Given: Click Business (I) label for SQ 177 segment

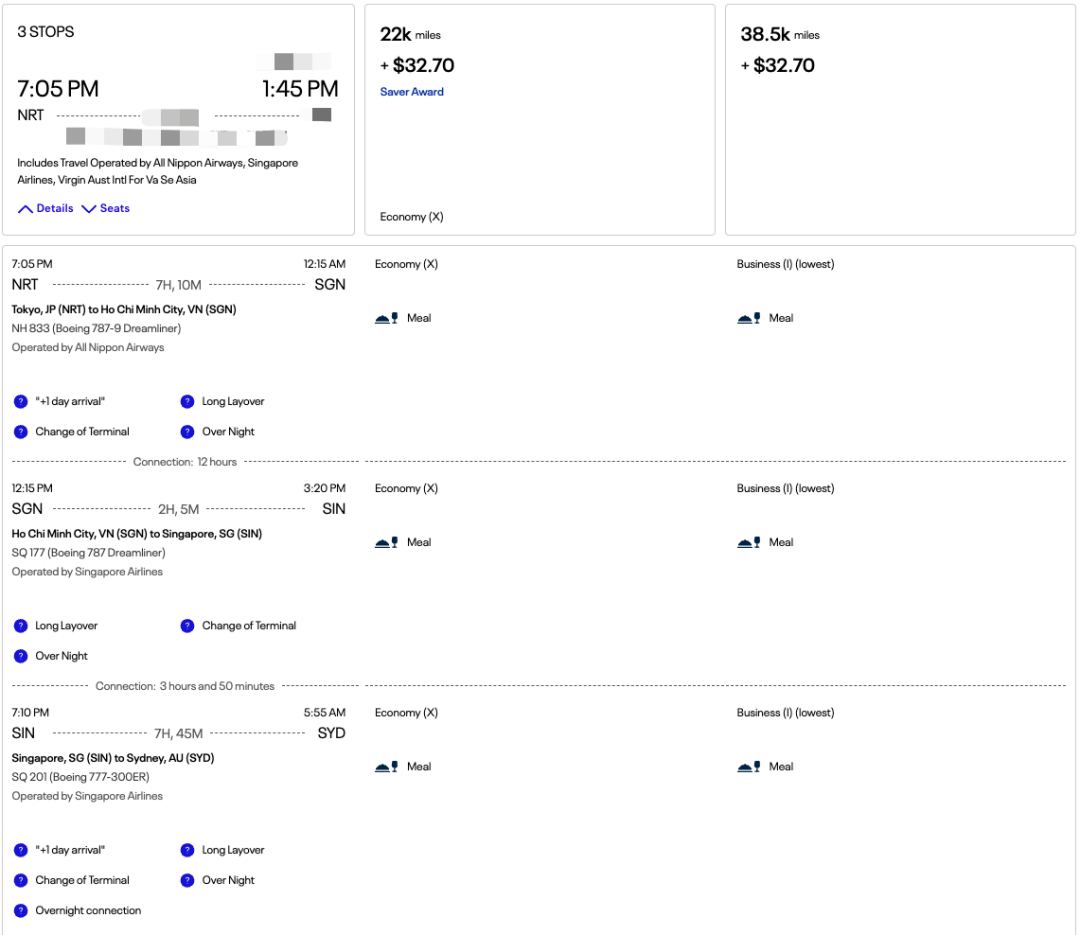Looking at the screenshot, I should click(x=785, y=489).
